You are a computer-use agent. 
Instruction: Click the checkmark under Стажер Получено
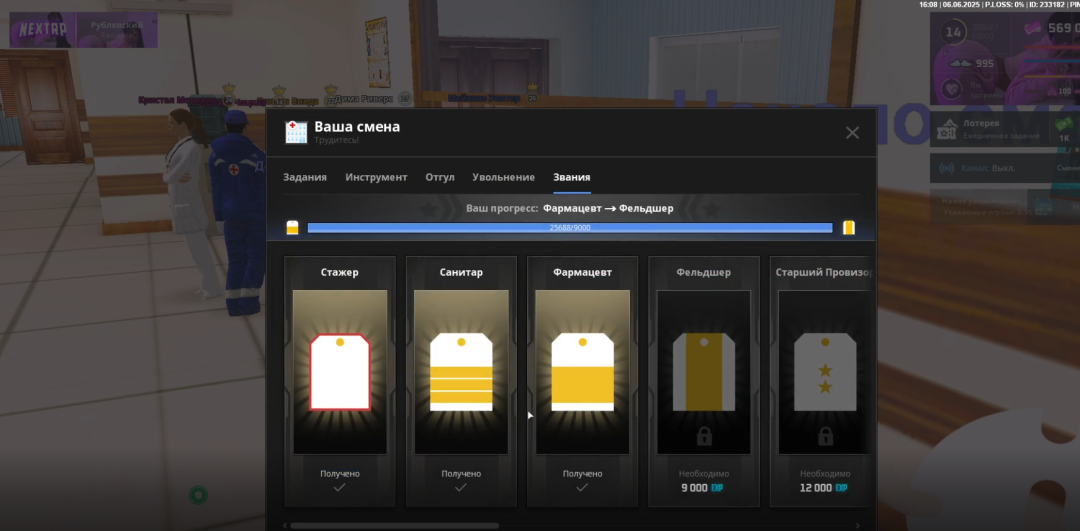(x=340, y=488)
